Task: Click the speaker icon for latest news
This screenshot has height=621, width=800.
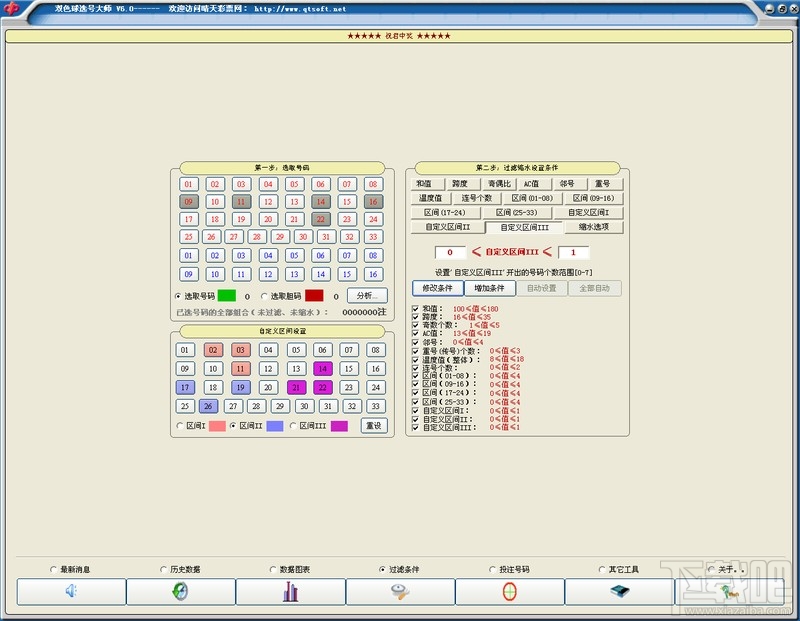Action: point(70,591)
